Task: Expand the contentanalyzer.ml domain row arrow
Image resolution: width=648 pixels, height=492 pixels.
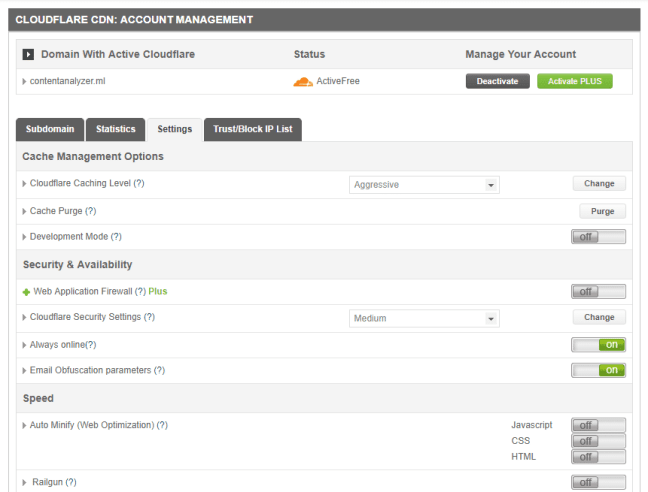Action: tap(24, 81)
